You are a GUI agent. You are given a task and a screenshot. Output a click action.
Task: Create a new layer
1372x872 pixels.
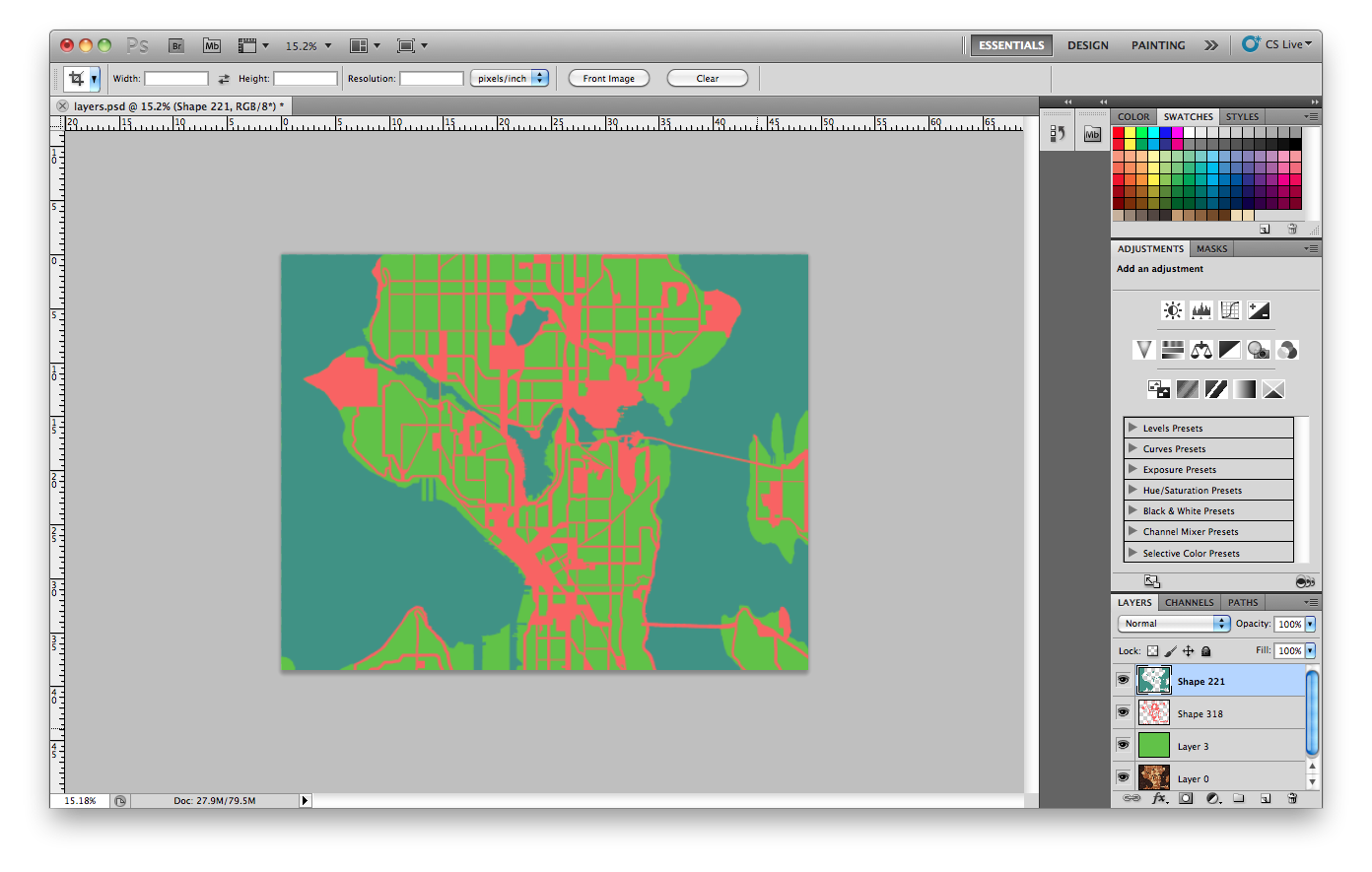(x=1266, y=798)
